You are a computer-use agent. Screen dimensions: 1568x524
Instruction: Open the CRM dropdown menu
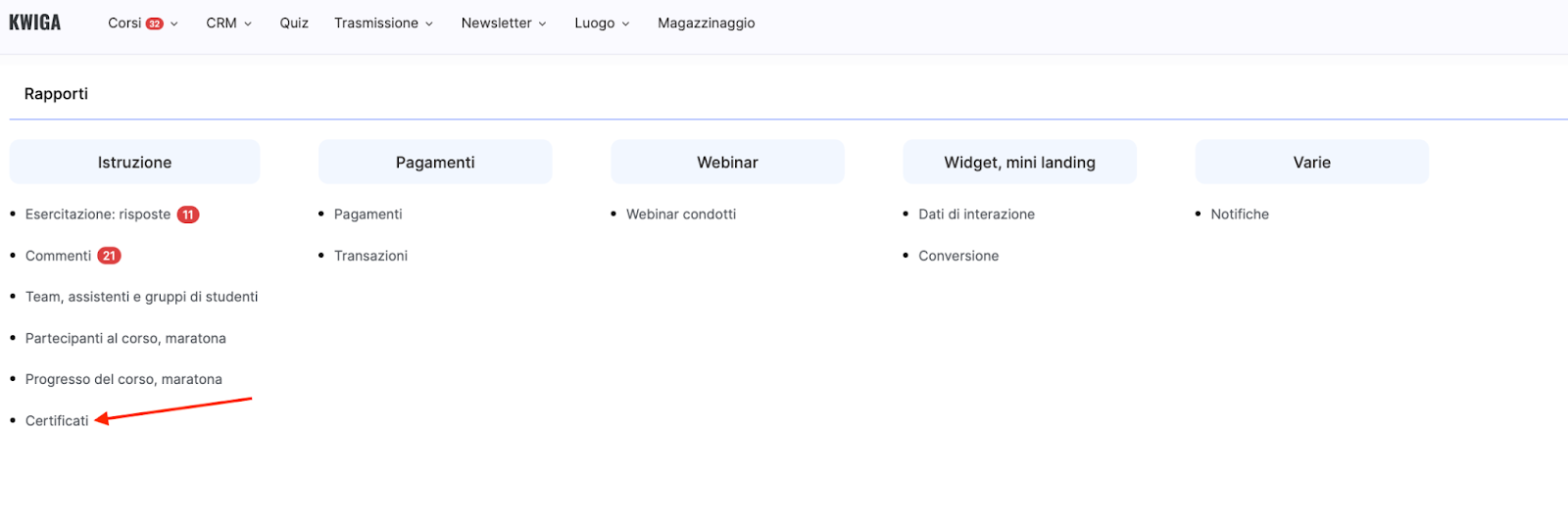228,23
